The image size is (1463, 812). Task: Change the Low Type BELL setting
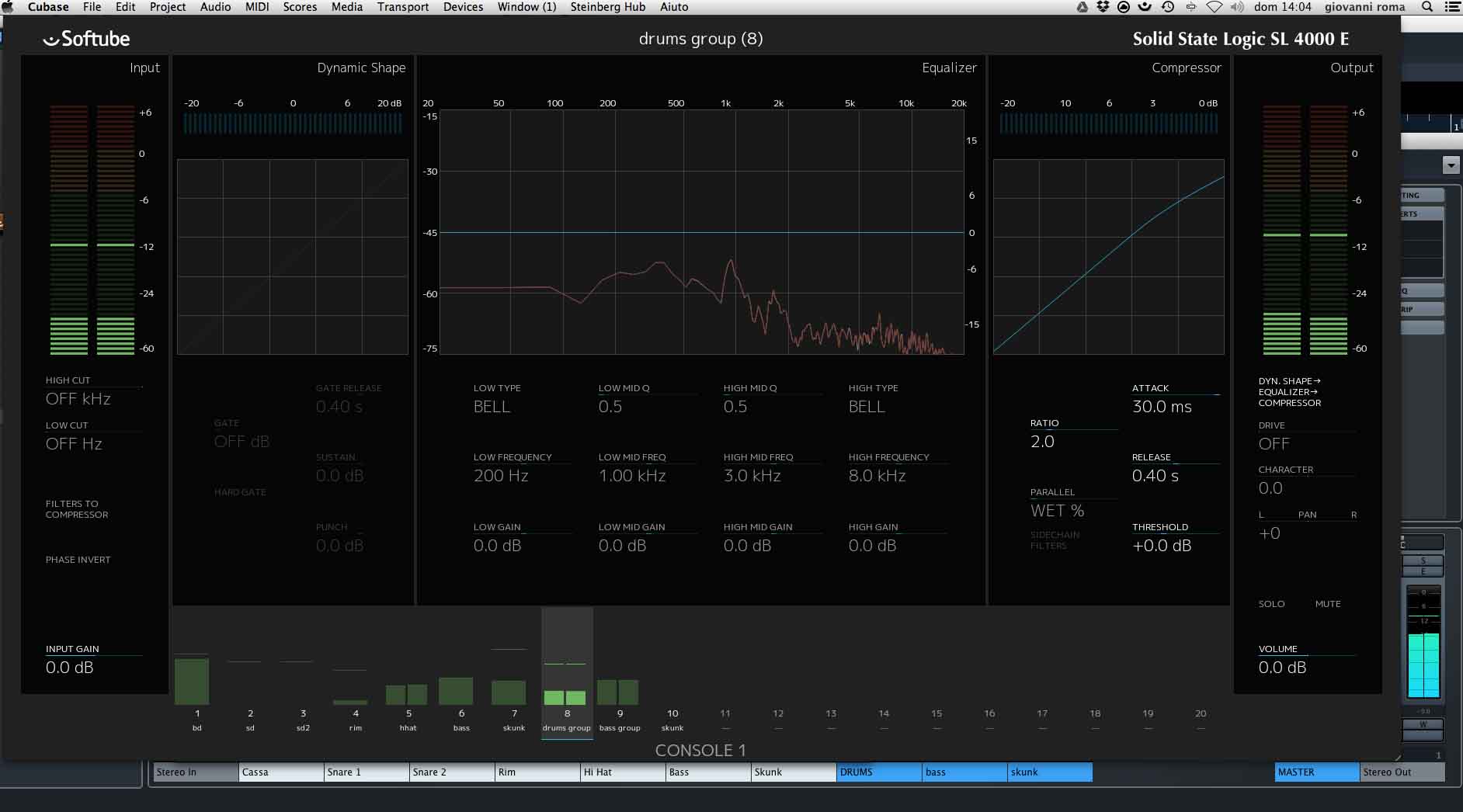click(x=492, y=407)
